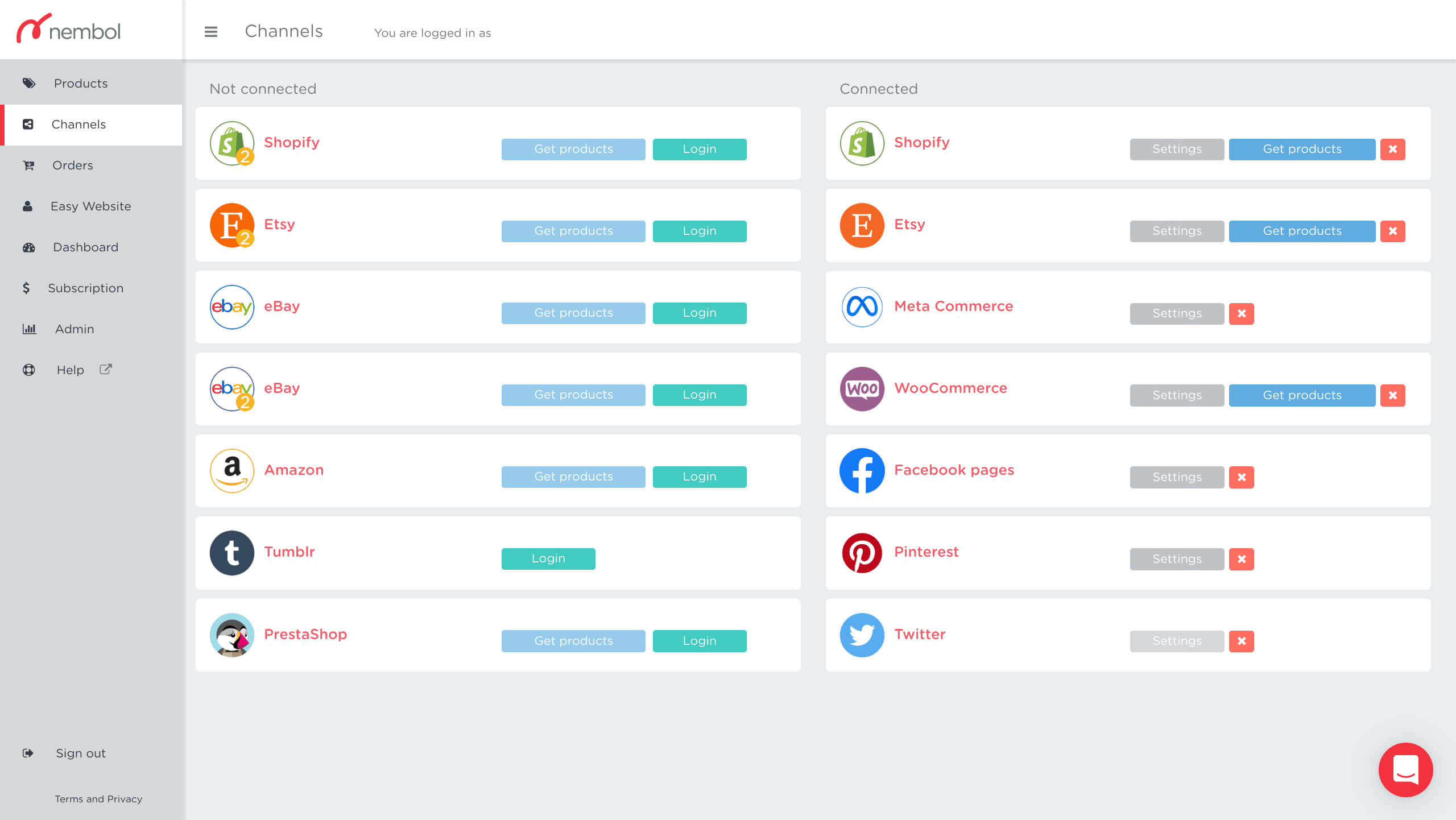Get products from the first eBay
The image size is (1456, 820).
[573, 313]
